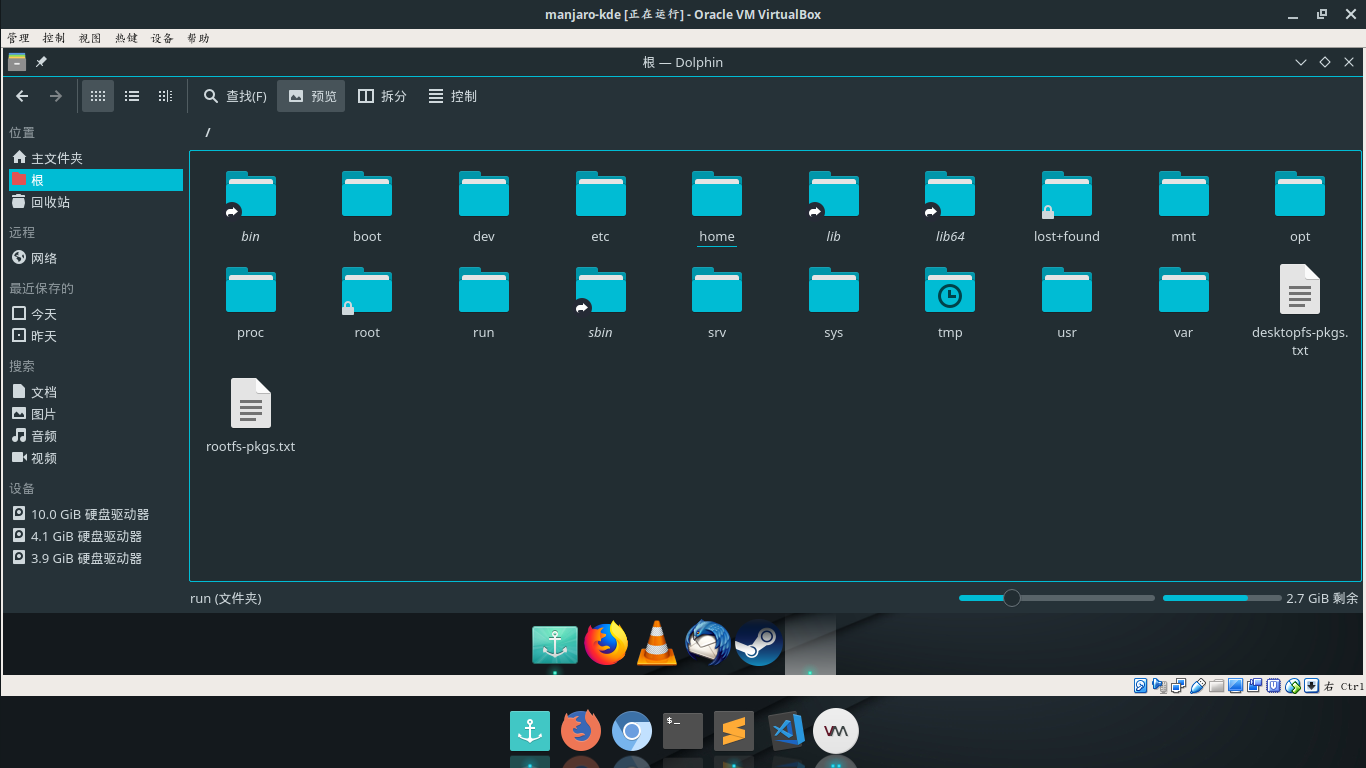This screenshot has height=768, width=1366.
Task: Open the sbin symlink folder
Action: pyautogui.click(x=600, y=303)
